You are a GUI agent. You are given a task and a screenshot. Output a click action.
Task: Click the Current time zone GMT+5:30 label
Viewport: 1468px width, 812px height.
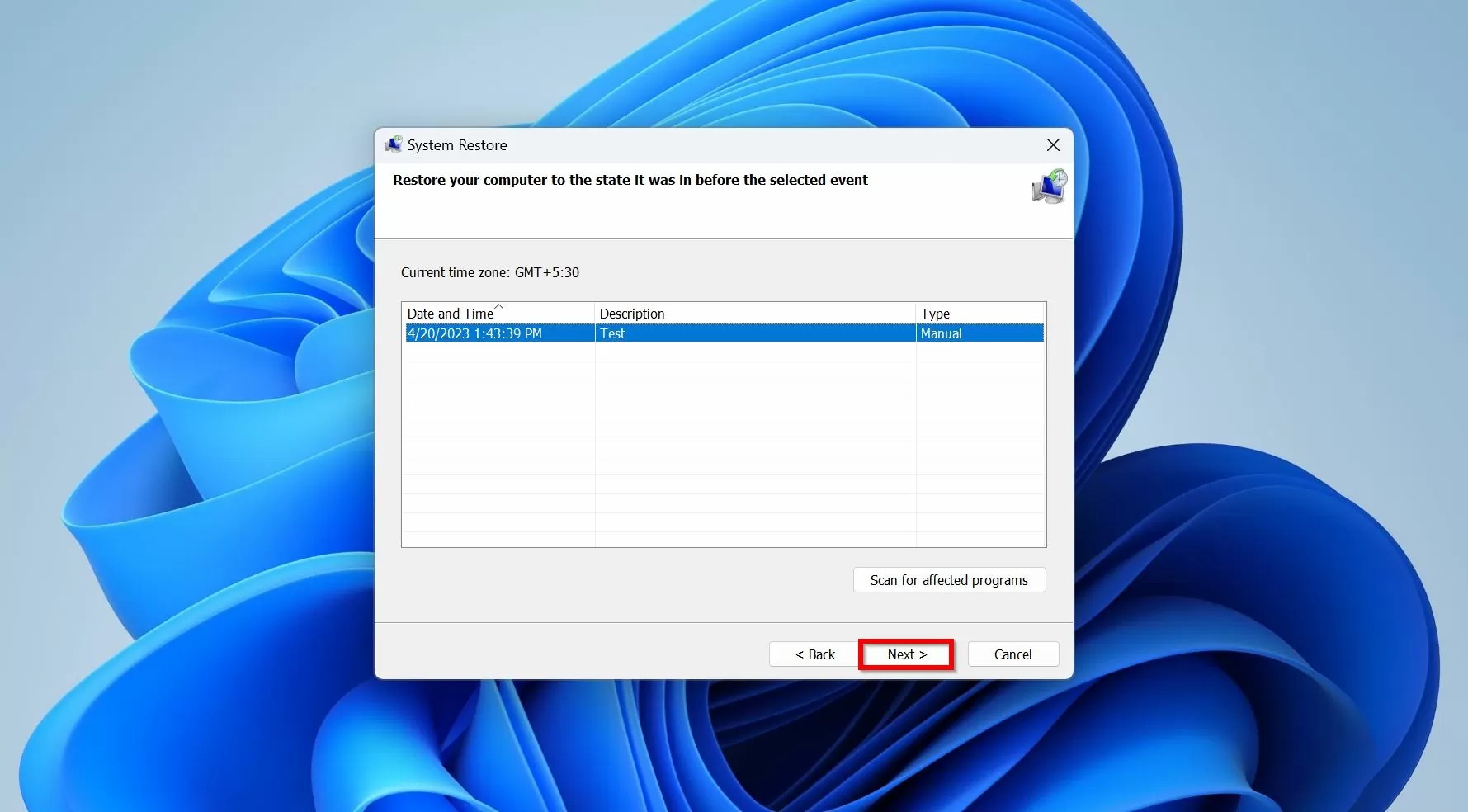pyautogui.click(x=490, y=272)
